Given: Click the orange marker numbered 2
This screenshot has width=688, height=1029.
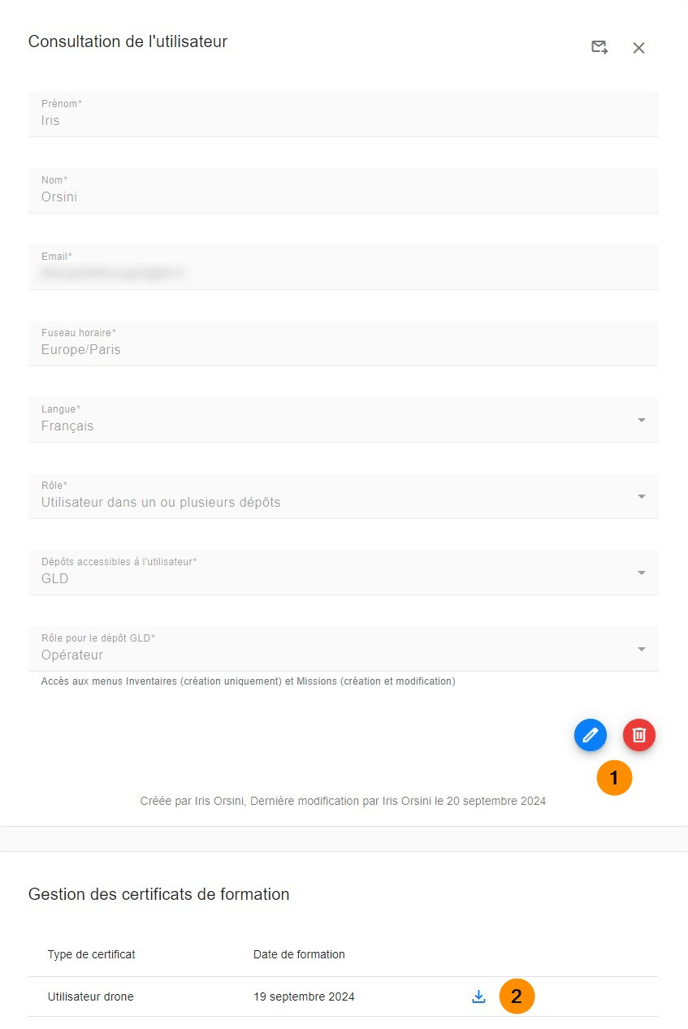Looking at the screenshot, I should pyautogui.click(x=517, y=997).
